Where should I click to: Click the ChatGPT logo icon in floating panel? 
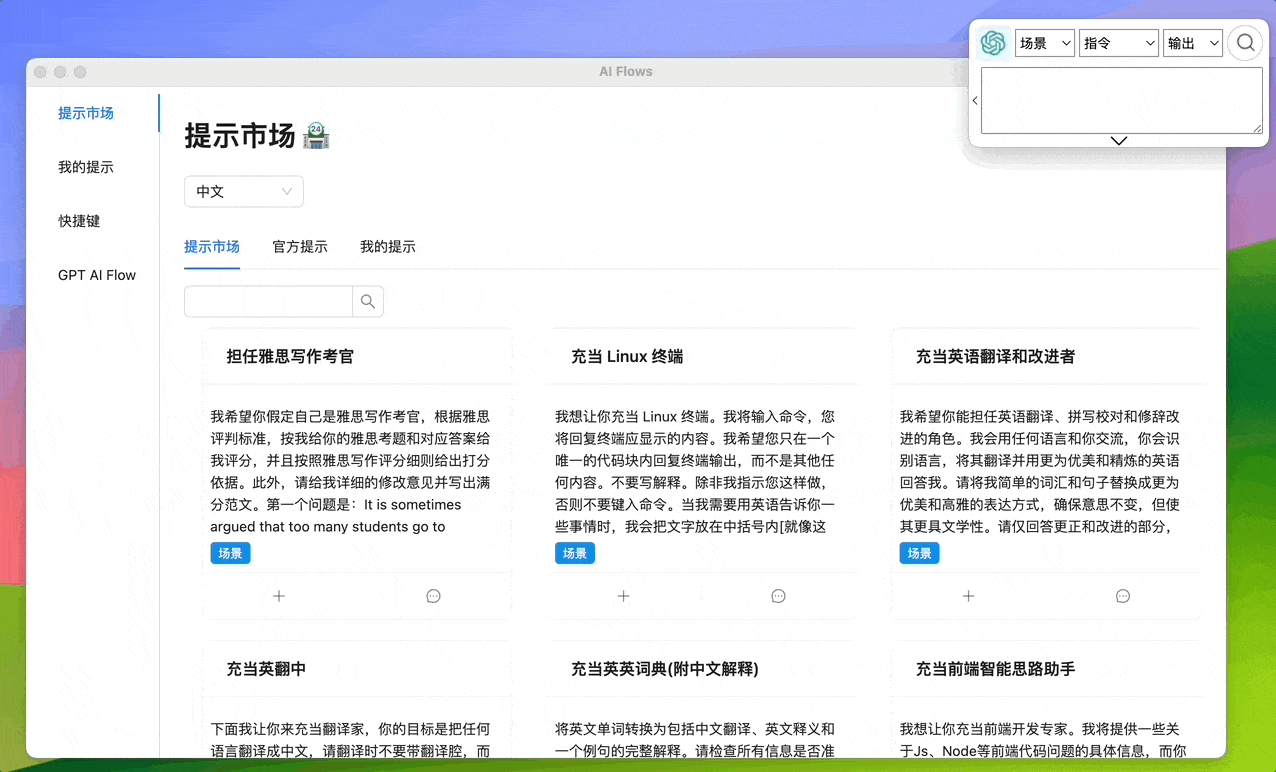click(993, 43)
